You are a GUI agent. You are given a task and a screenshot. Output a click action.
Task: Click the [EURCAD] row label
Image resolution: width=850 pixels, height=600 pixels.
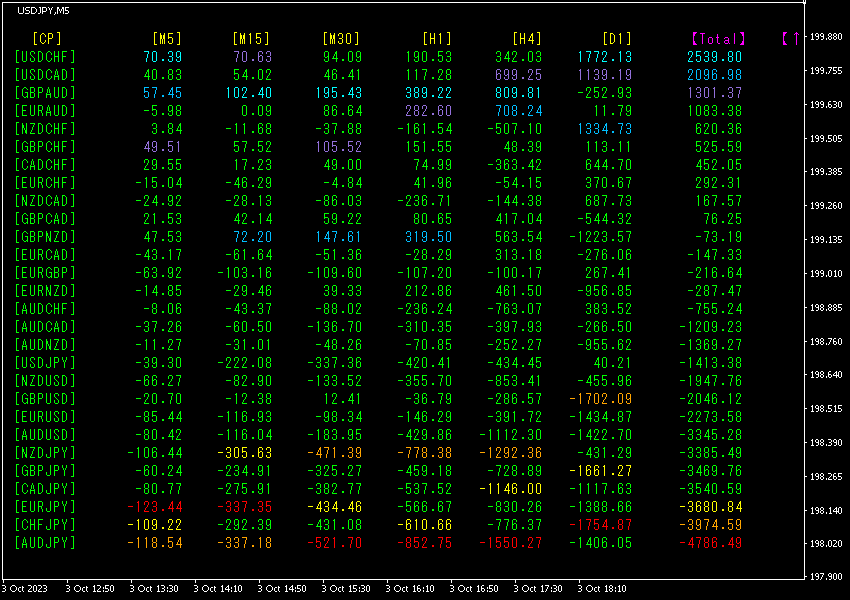(x=45, y=255)
